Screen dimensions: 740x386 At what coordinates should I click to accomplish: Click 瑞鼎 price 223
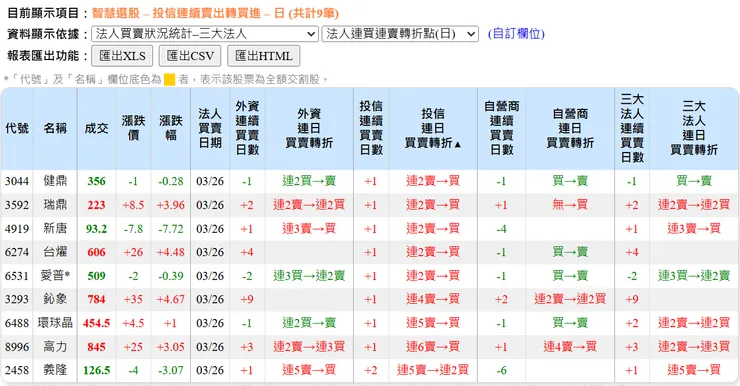pyautogui.click(x=96, y=205)
